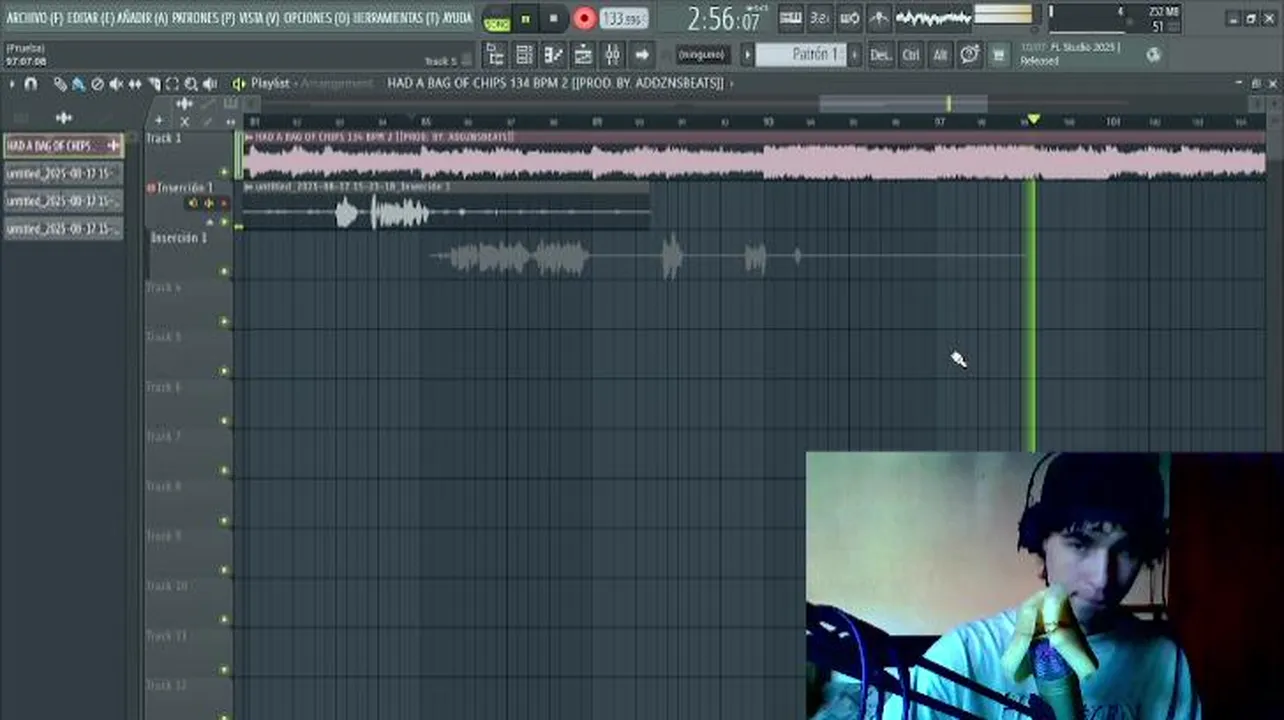Click arrow right of Patrón 1 selector
The width and height of the screenshot is (1284, 720).
click(x=853, y=55)
